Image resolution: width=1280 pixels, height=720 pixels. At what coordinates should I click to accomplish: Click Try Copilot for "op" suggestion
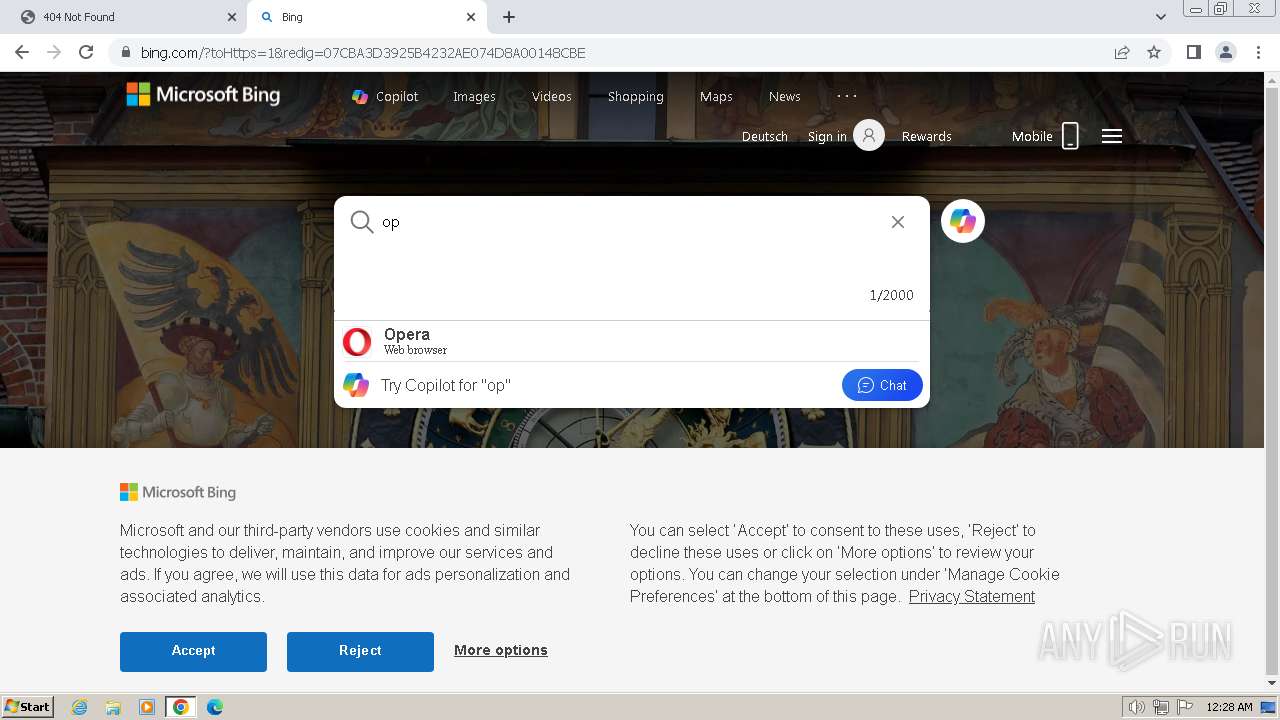click(446, 385)
